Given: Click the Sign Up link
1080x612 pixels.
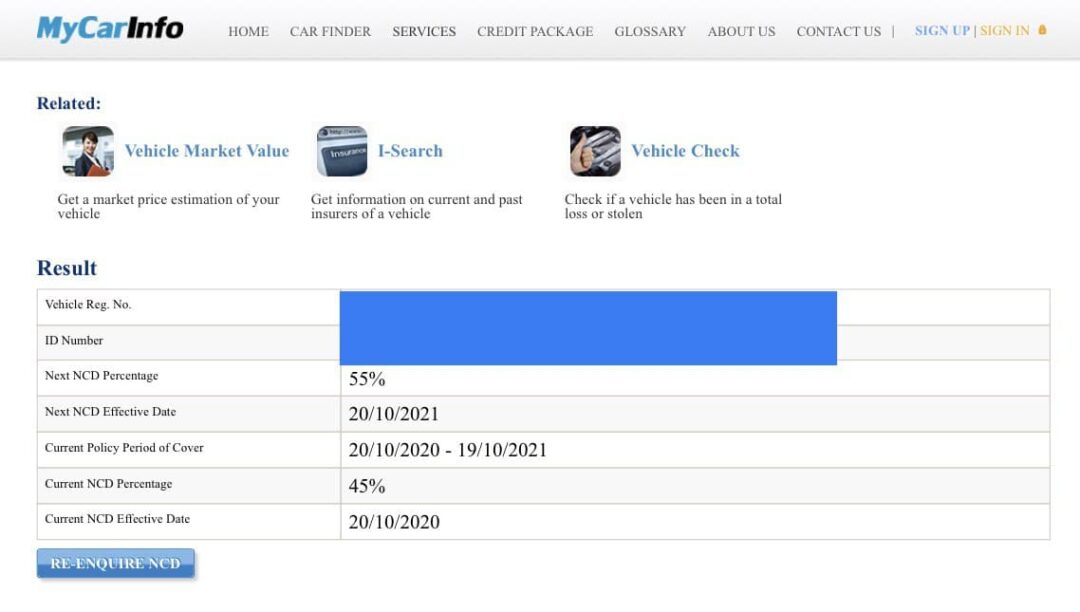Looking at the screenshot, I should click(942, 31).
